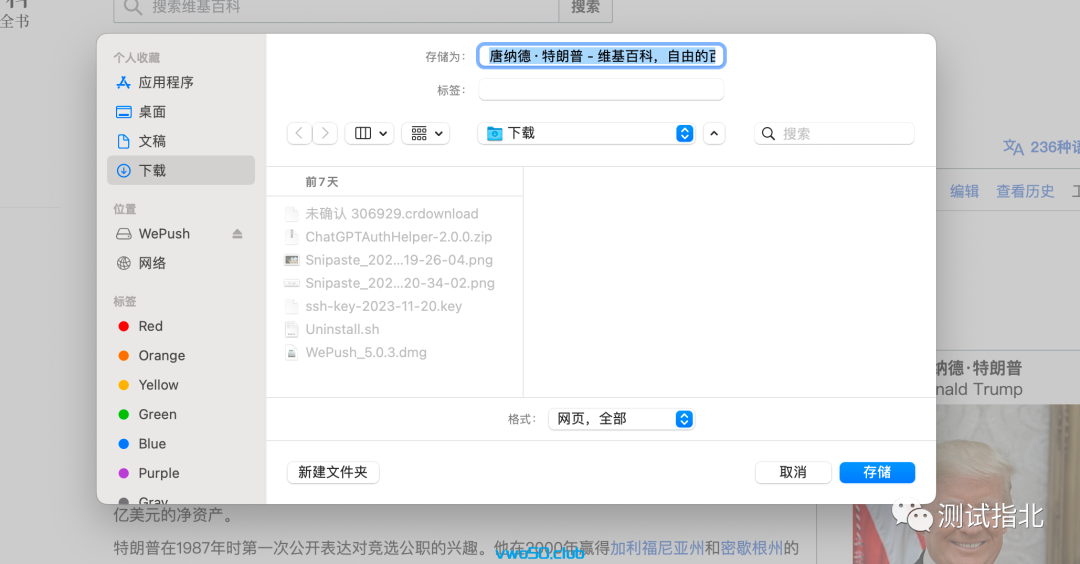Open 查看历史 tab on Wikipedia page
This screenshot has width=1080, height=564.
coord(1025,191)
